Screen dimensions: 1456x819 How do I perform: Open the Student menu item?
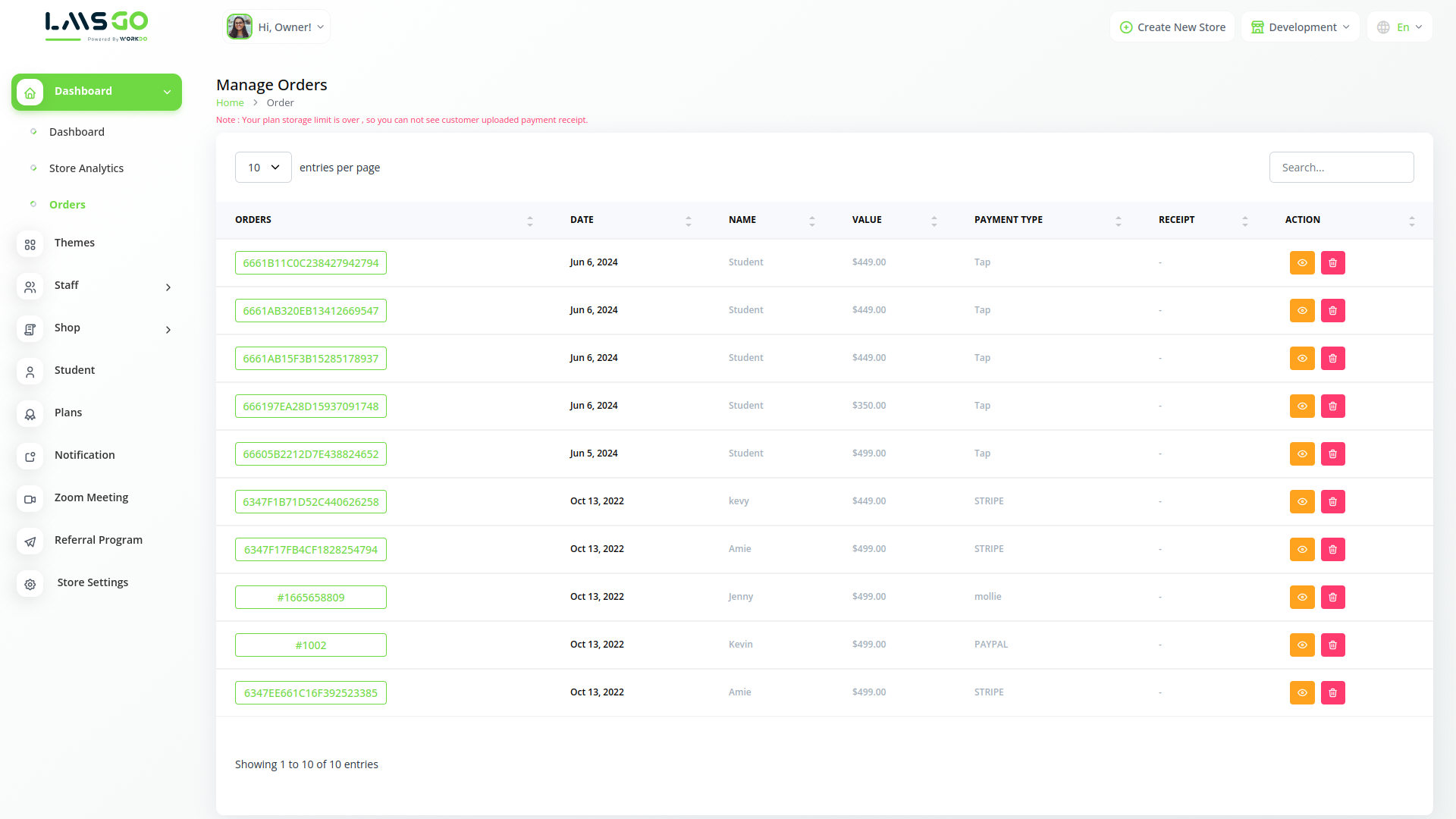pyautogui.click(x=74, y=370)
